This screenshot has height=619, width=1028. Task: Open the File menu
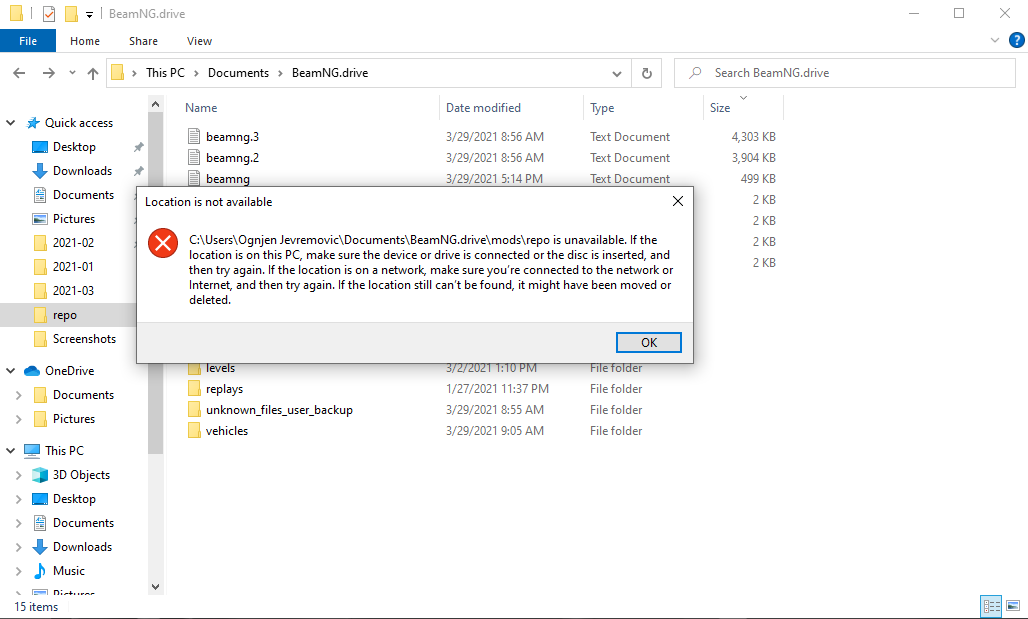point(28,41)
